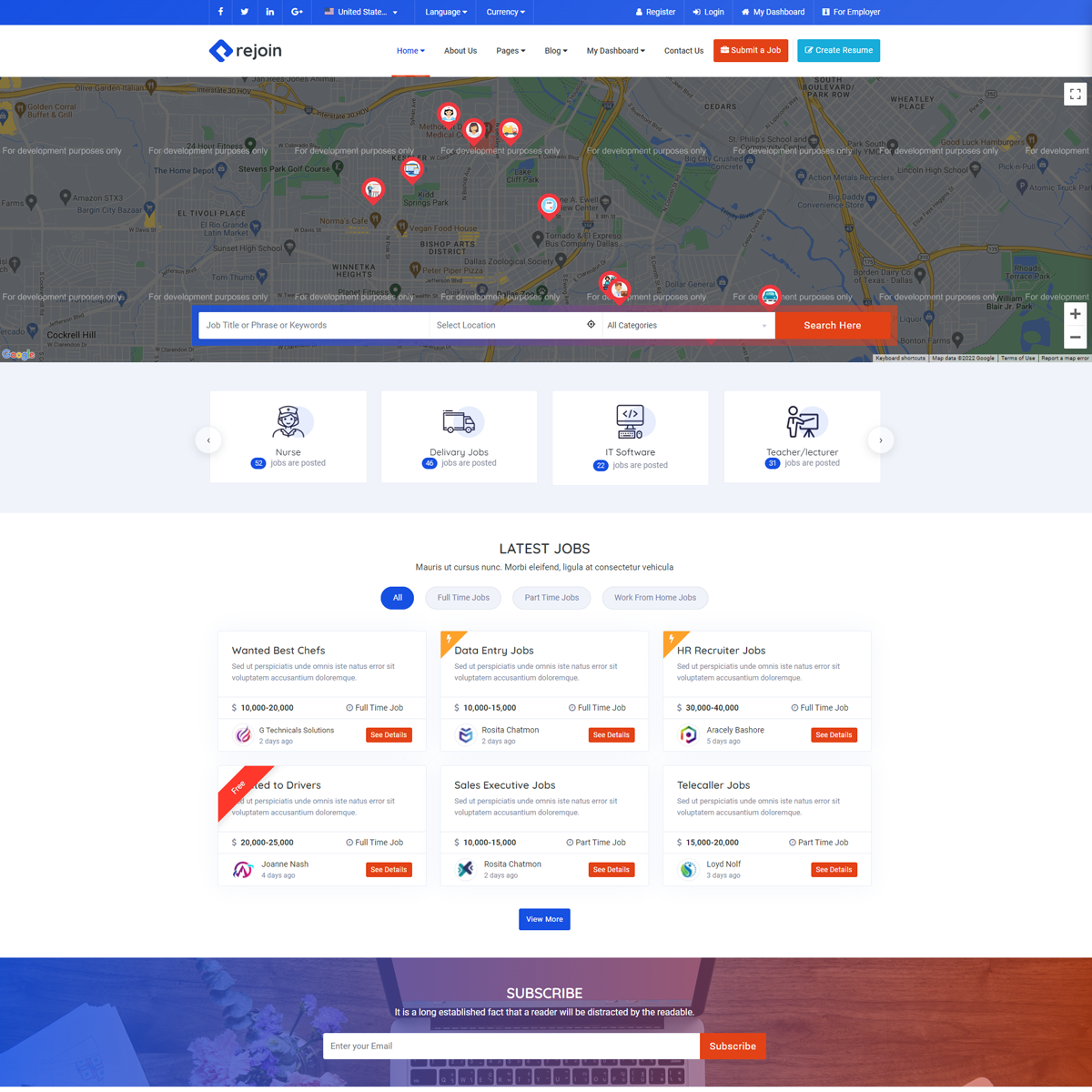
Task: Show only Part Time Jobs
Action: [551, 598]
